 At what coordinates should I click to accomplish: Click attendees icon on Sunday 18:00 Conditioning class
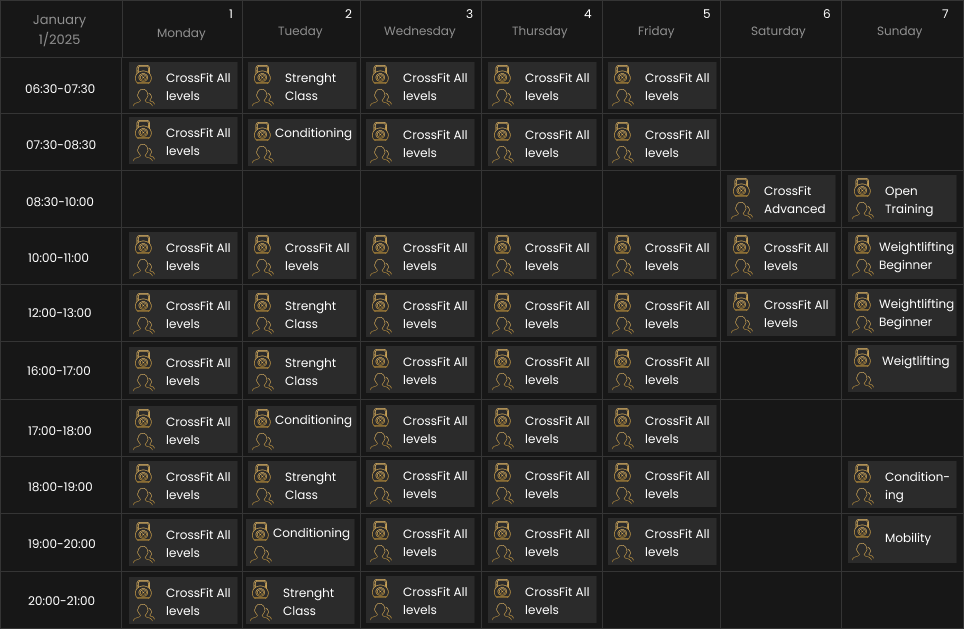point(862,494)
